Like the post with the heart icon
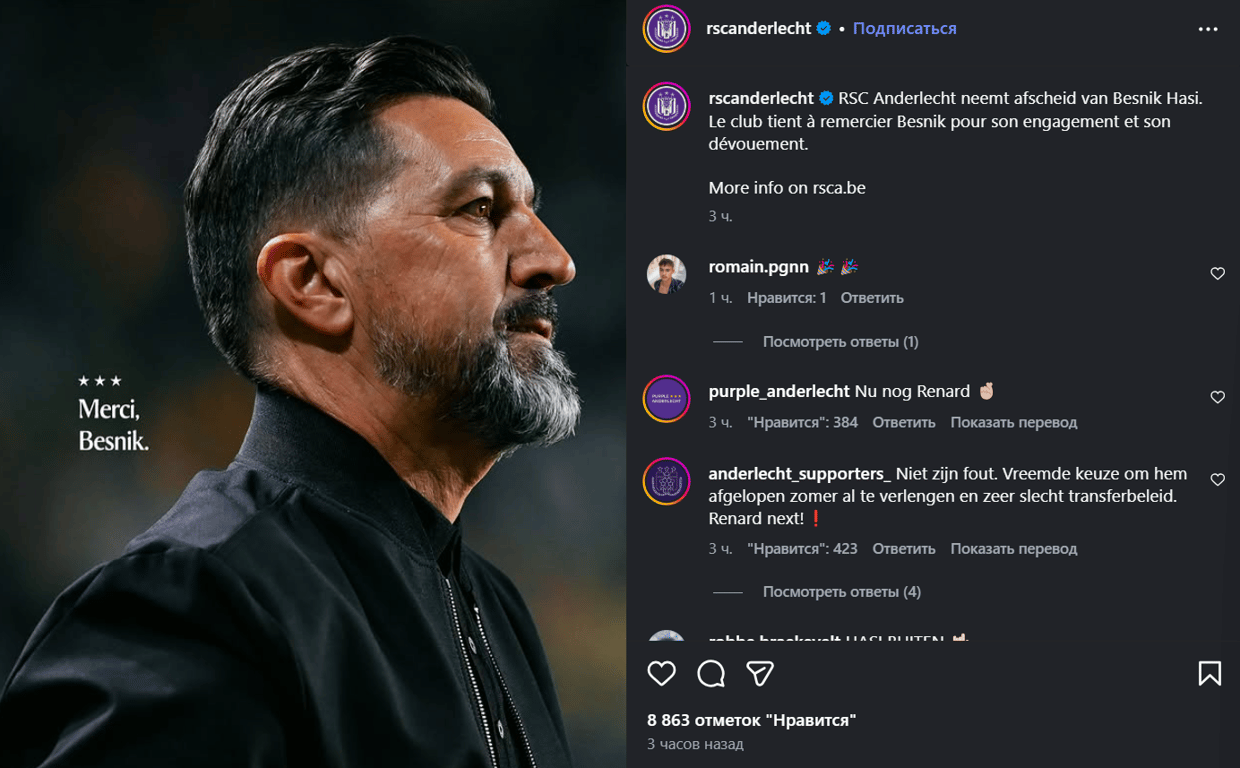Screen dimensions: 1240x768 [661, 674]
